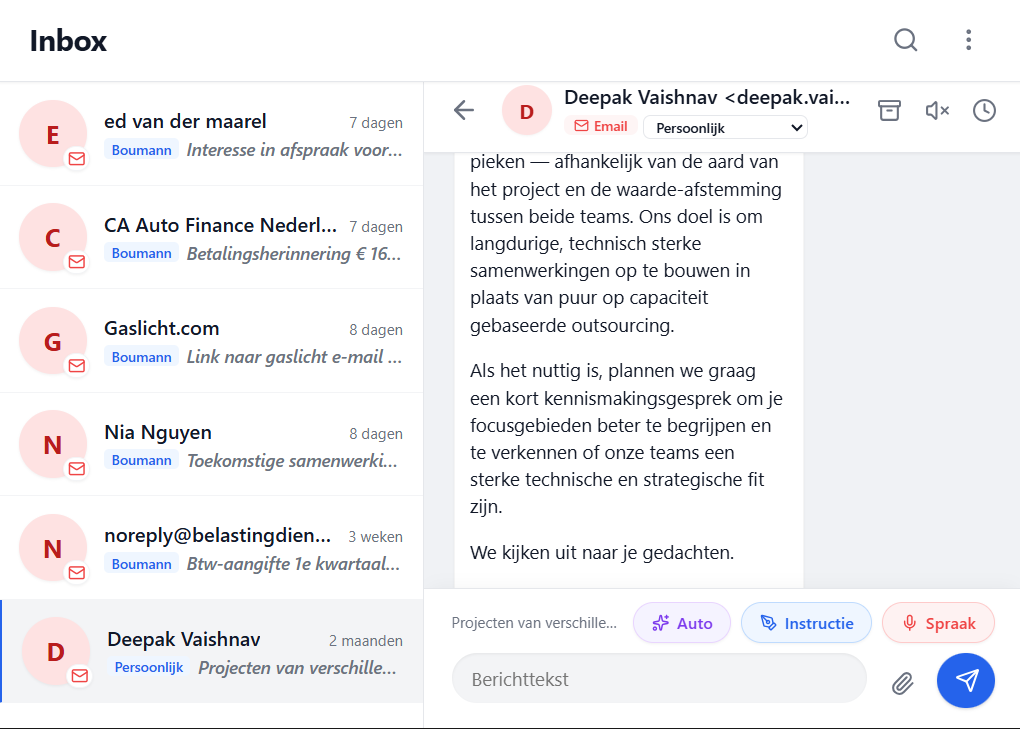Image resolution: width=1020 pixels, height=729 pixels.
Task: Open the Persoonlijk category dropdown
Action: (x=724, y=127)
